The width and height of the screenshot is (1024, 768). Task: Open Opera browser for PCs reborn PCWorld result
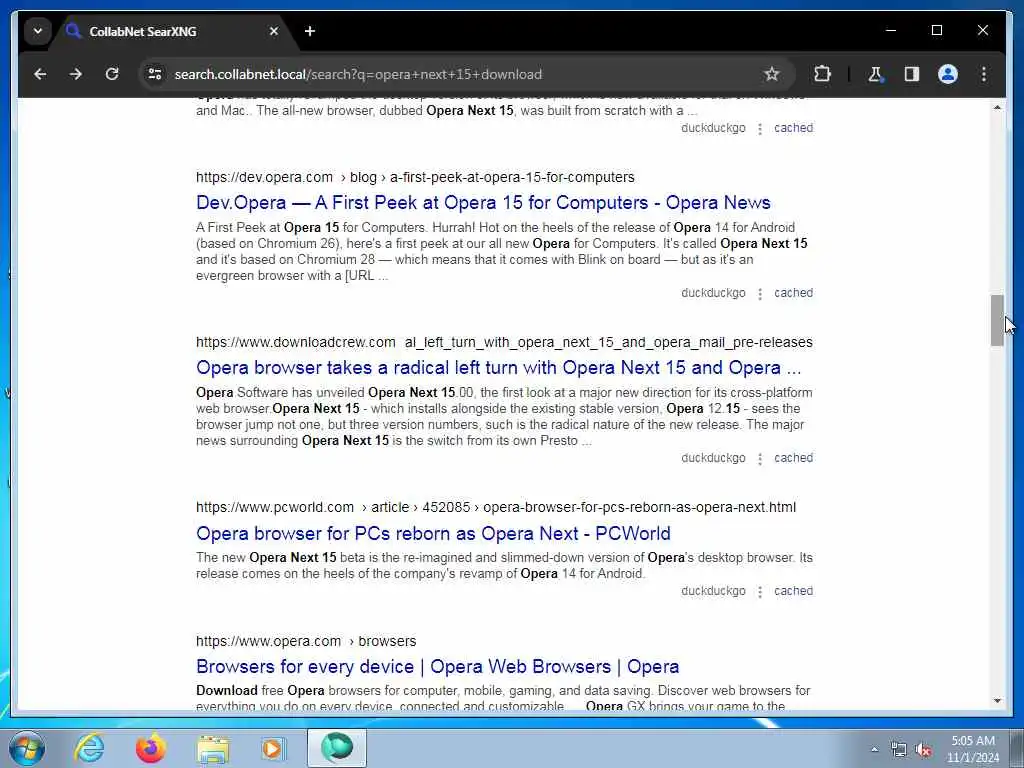point(433,534)
